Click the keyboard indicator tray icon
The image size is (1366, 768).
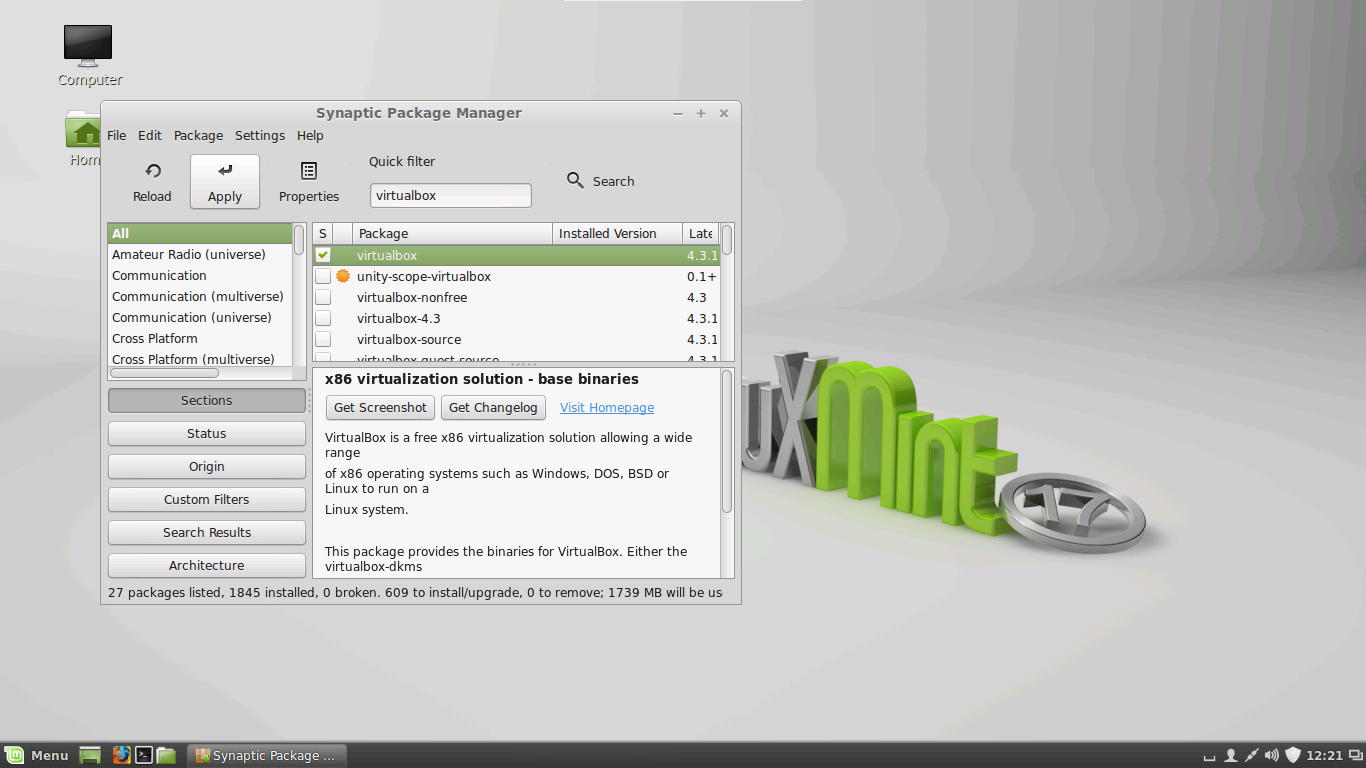click(1210, 756)
